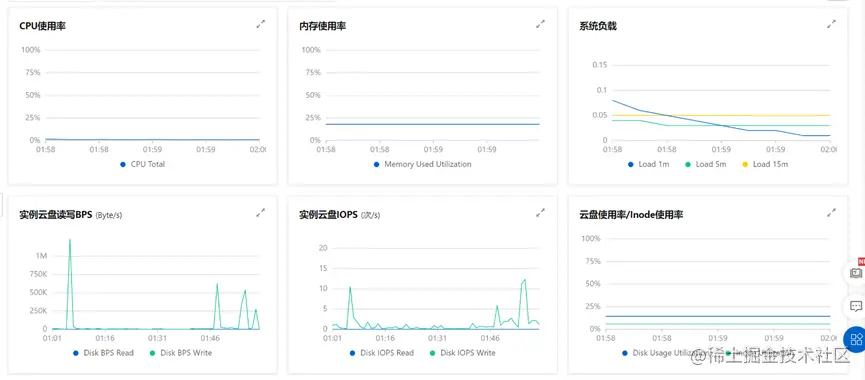Screen dimensions: 865x380
Task: Click the 01:46 axis label in IOPS chart
Action: tap(489, 338)
